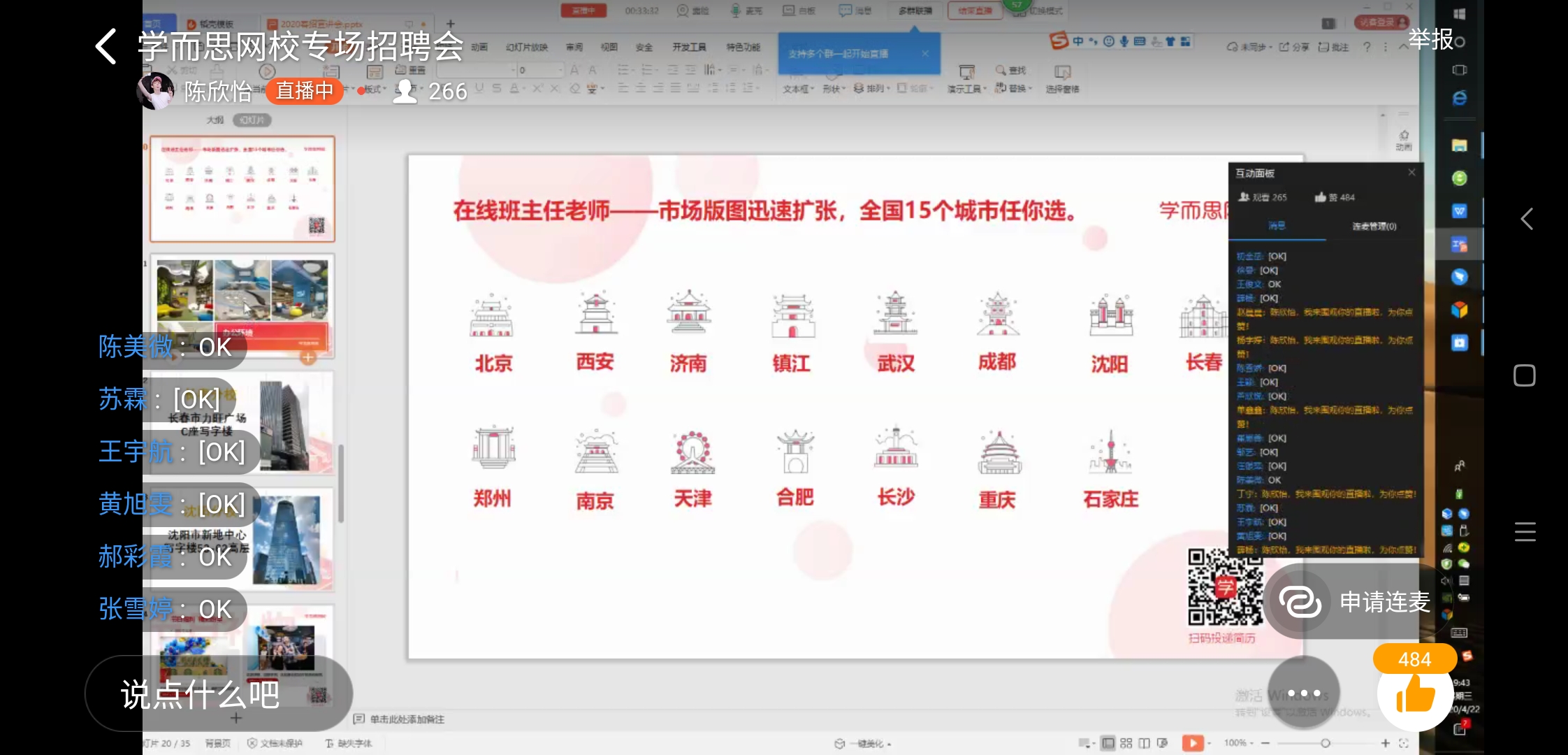Click the 白板 whiteboard tool

pyautogui.click(x=799, y=10)
